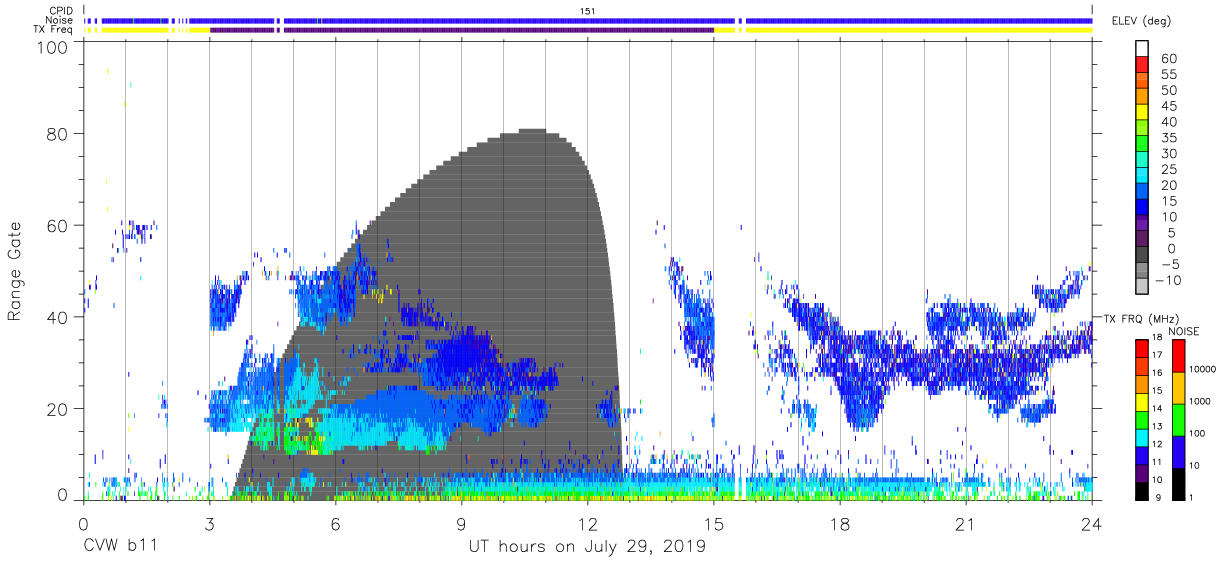Click the range gate axis tick '80'
1228x567 pixels.
tap(58, 134)
